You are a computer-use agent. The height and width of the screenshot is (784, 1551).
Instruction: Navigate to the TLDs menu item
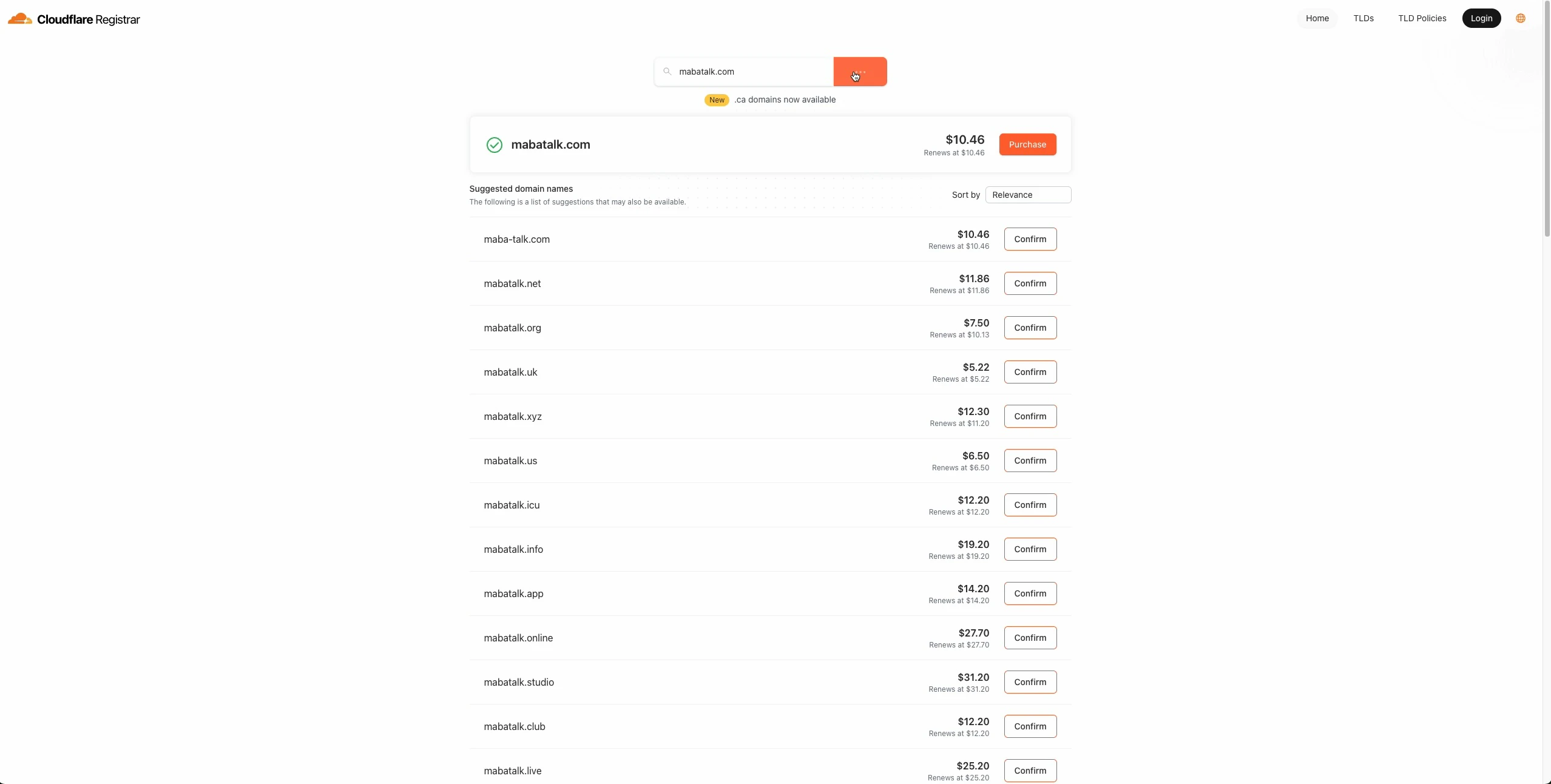(x=1364, y=18)
